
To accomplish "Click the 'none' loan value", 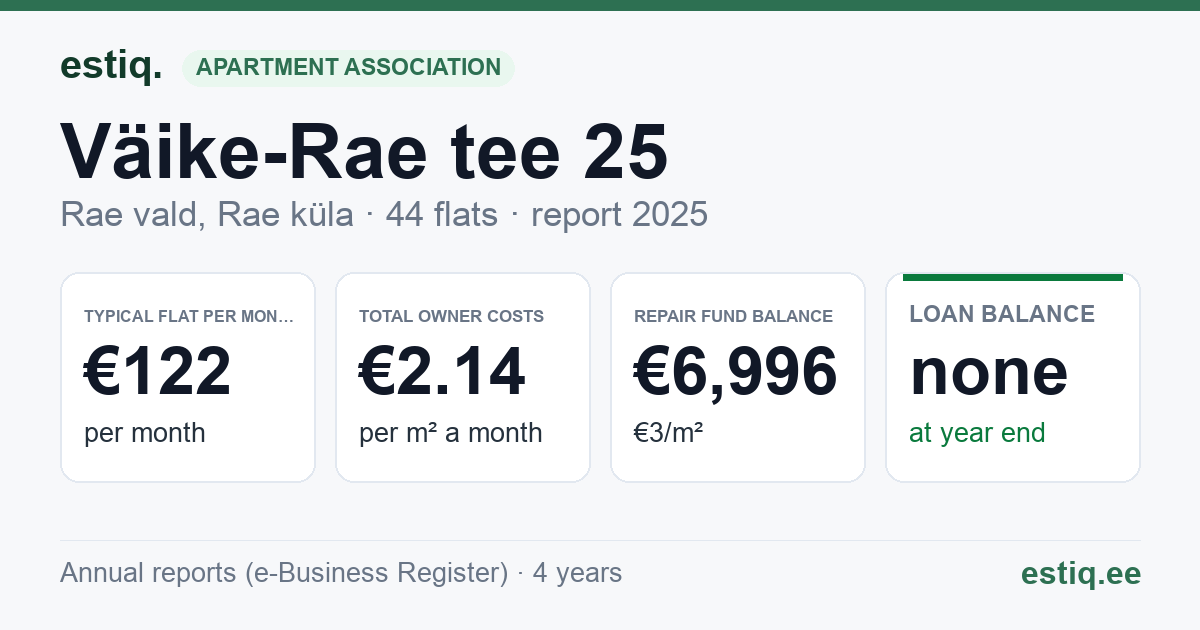I will click(989, 372).
